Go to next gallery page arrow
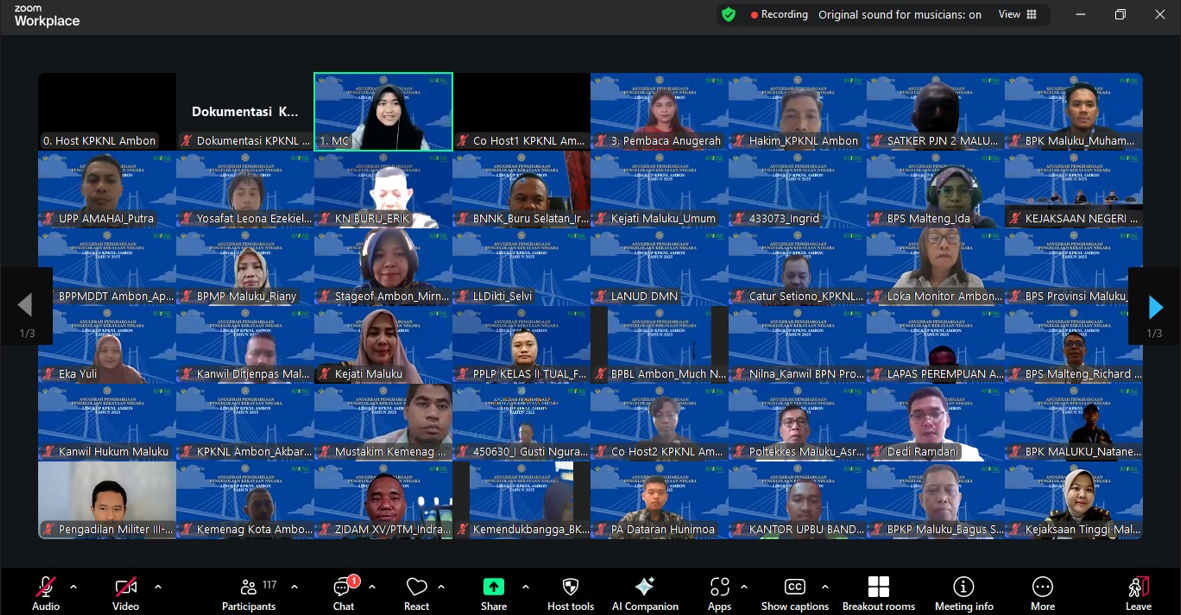 point(1155,306)
